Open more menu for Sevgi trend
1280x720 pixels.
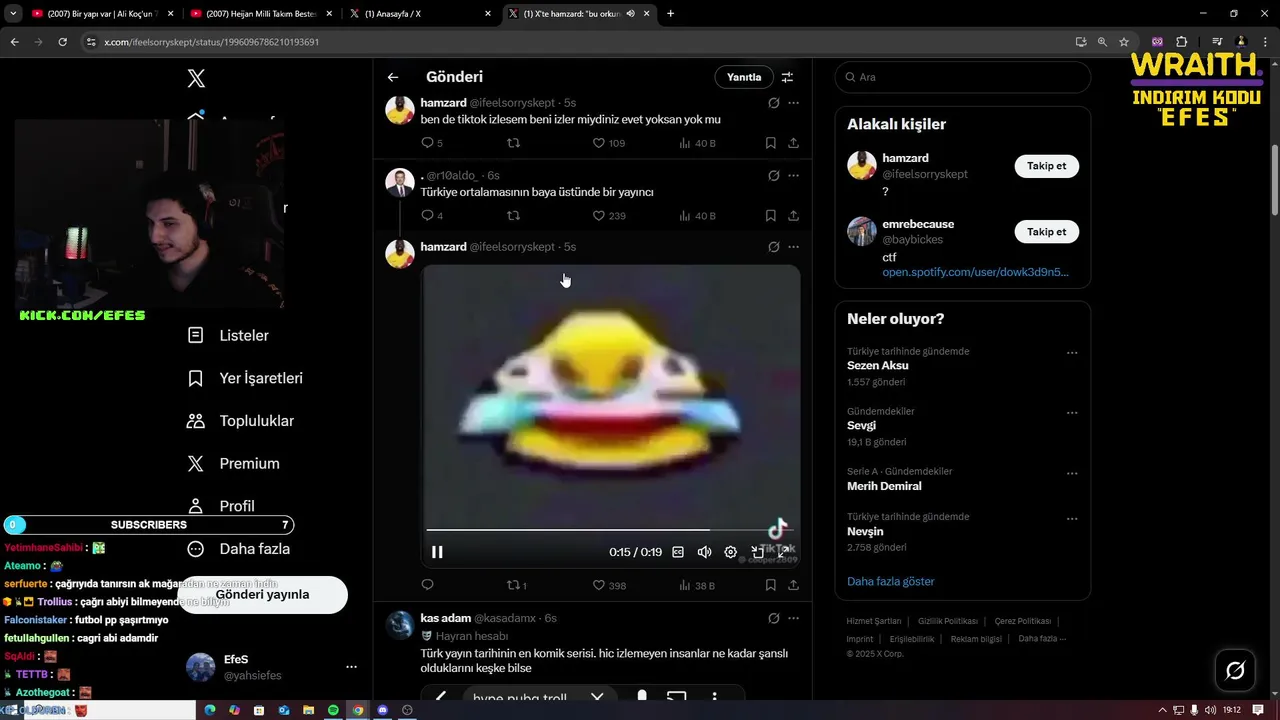pyautogui.click(x=1072, y=413)
